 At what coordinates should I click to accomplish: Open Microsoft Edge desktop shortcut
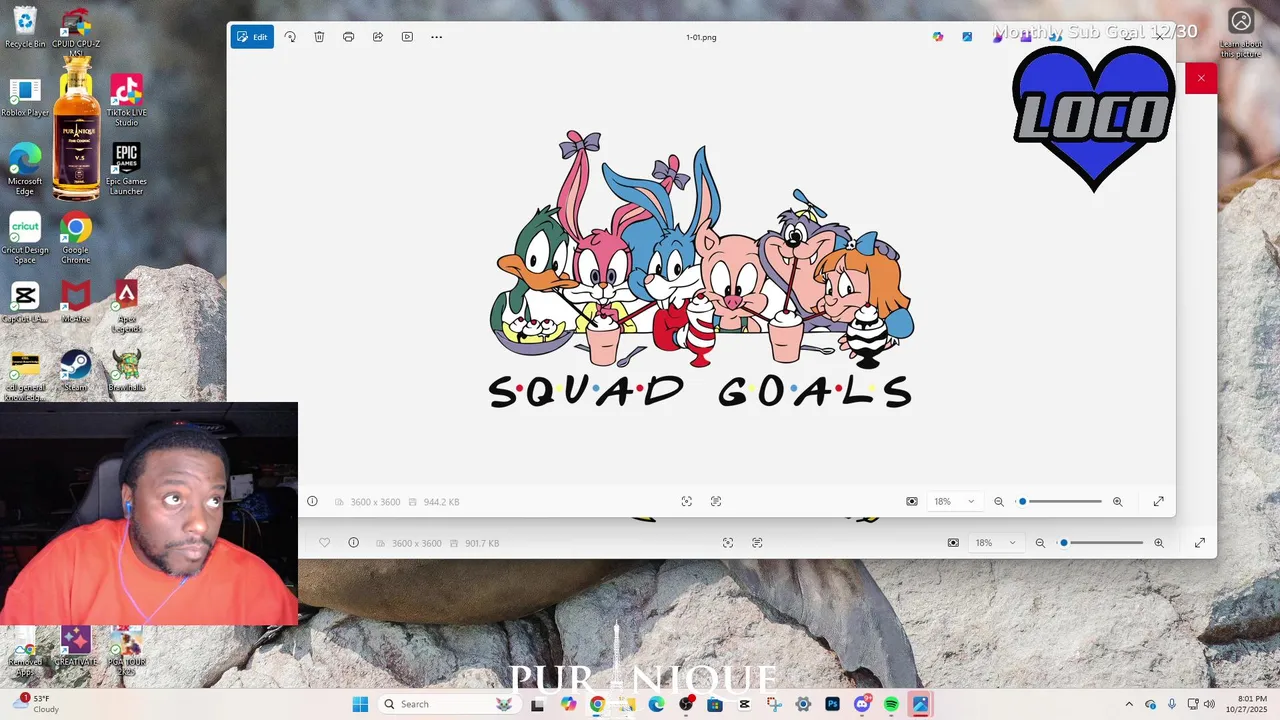(25, 168)
